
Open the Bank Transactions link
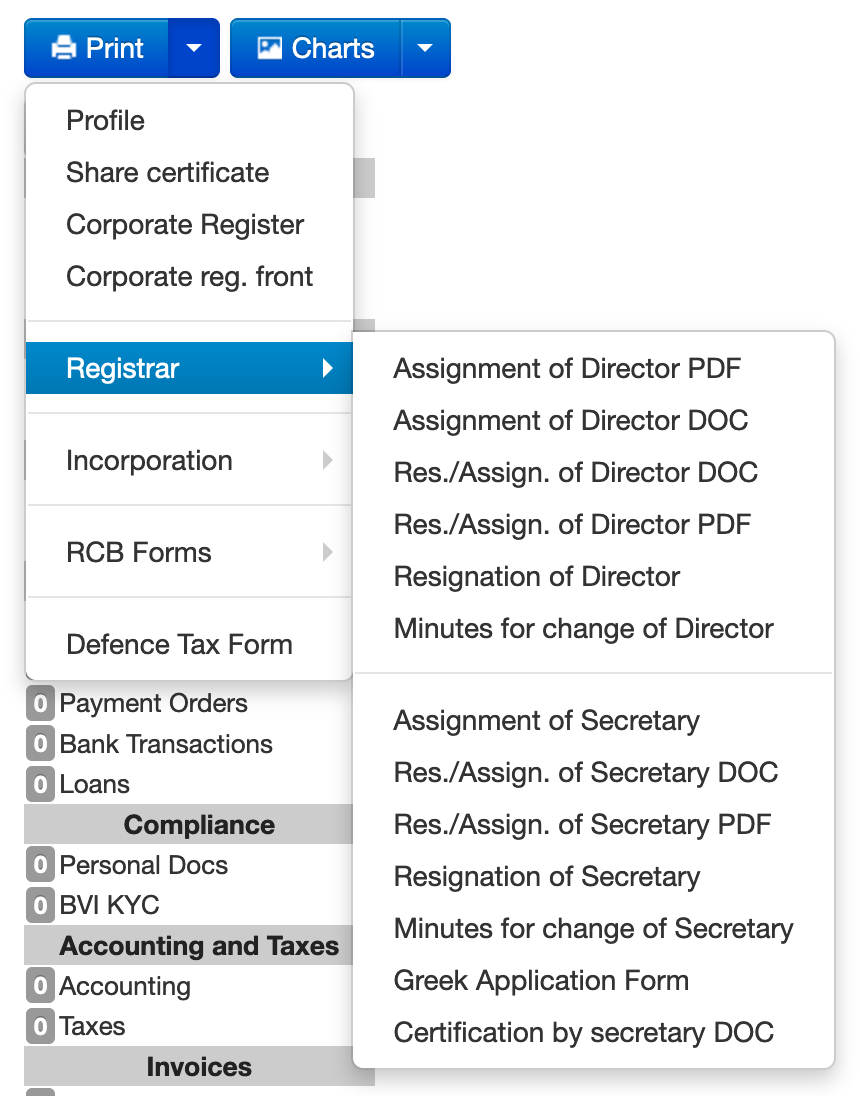pyautogui.click(x=166, y=745)
